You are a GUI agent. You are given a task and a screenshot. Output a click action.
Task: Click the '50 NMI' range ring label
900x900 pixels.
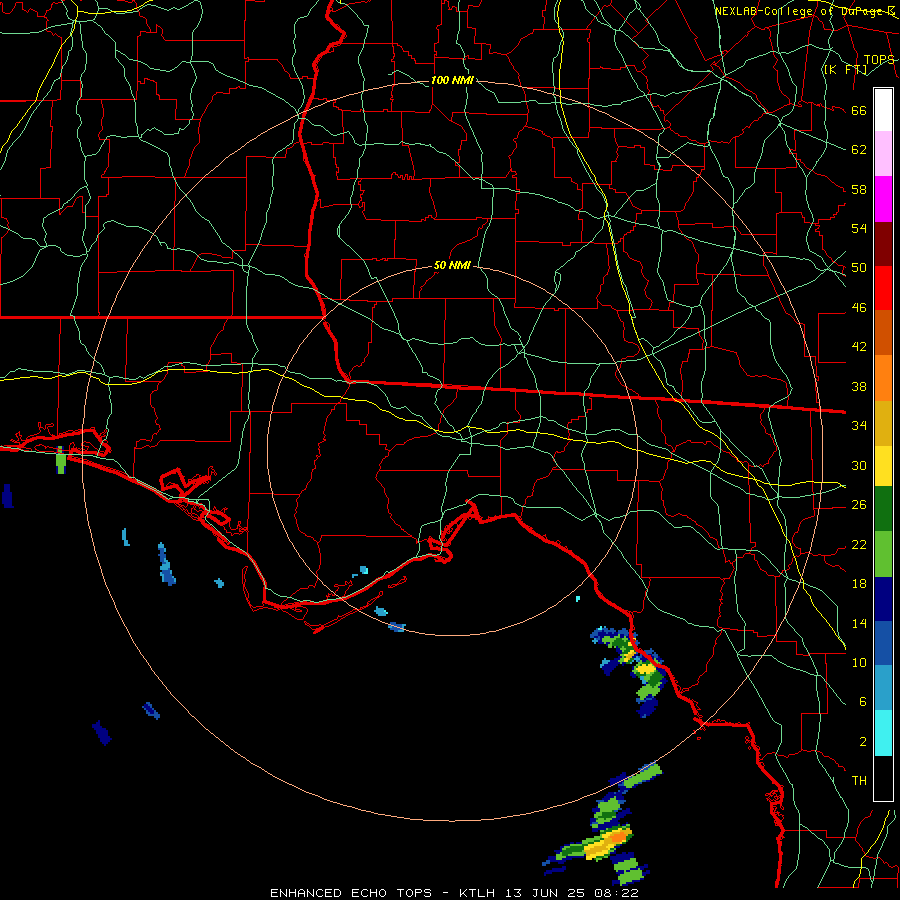pos(452,265)
